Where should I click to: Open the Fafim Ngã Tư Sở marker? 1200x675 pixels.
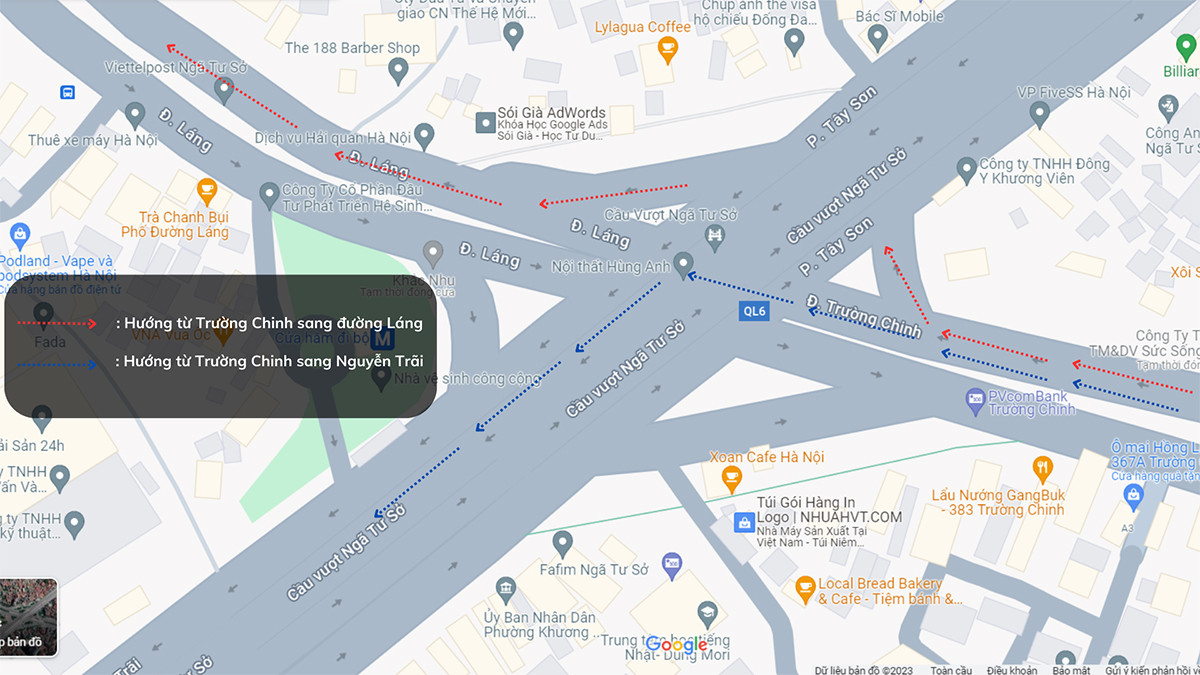[562, 544]
